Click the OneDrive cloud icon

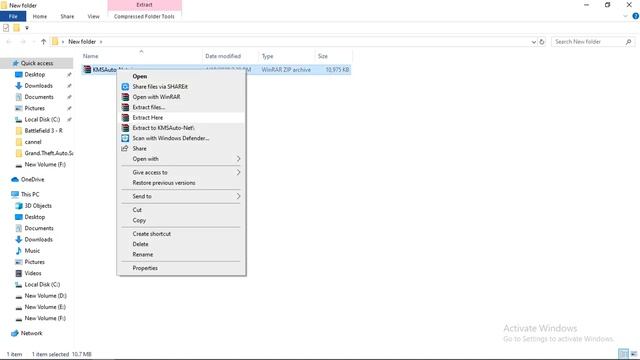(15, 180)
